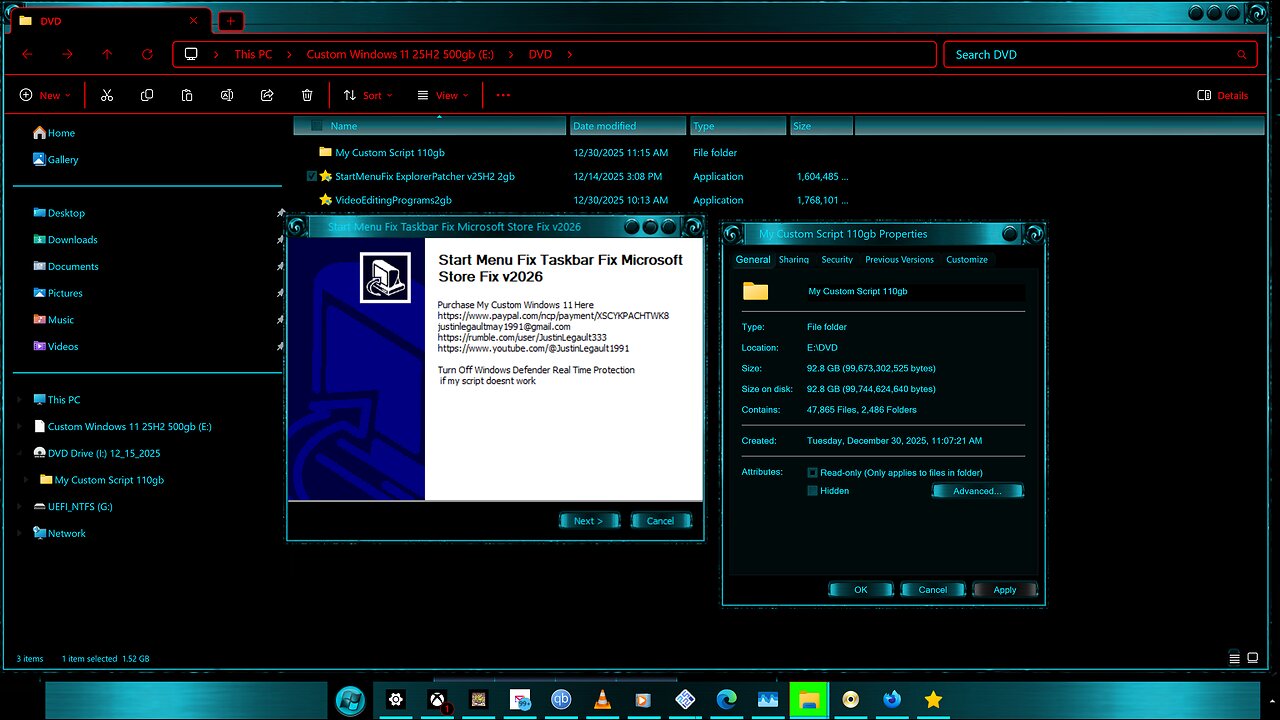
Task: Open qBittorrent from the taskbar
Action: pyautogui.click(x=561, y=700)
